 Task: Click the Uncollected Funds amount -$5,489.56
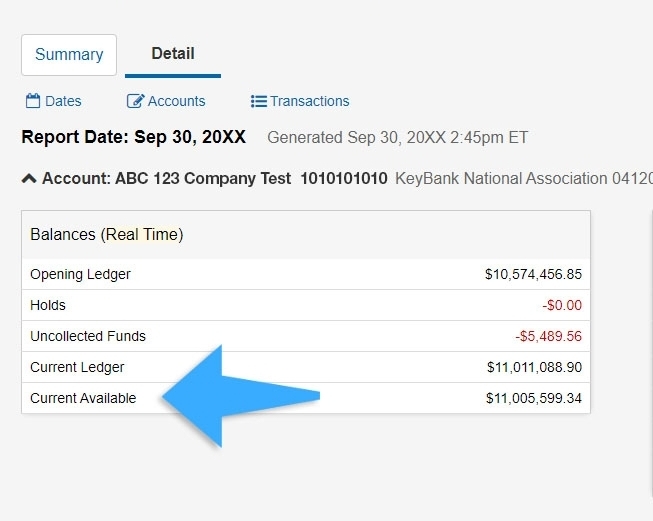(548, 336)
